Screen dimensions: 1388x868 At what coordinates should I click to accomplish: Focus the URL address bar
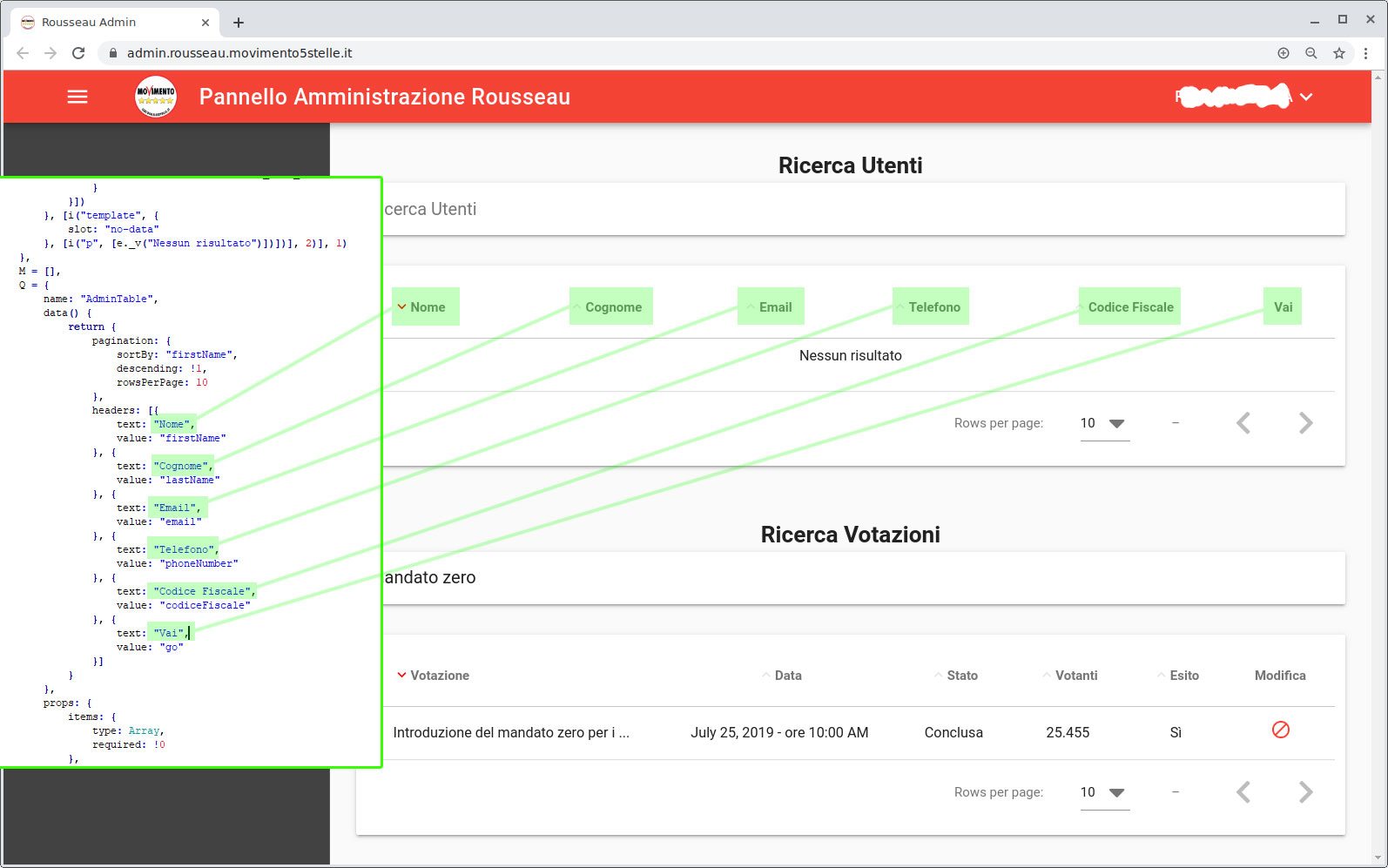click(679, 53)
